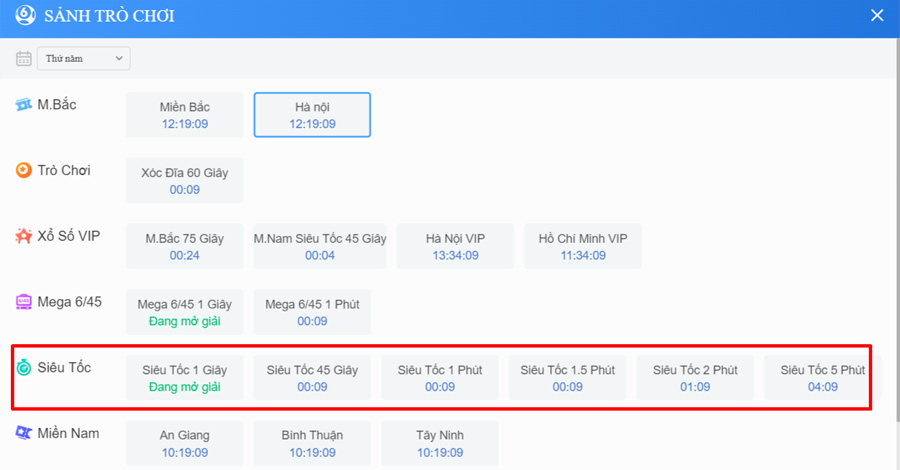Close the Sảnh Trò Chơi dialog
The image size is (900, 470).
pyautogui.click(x=877, y=16)
